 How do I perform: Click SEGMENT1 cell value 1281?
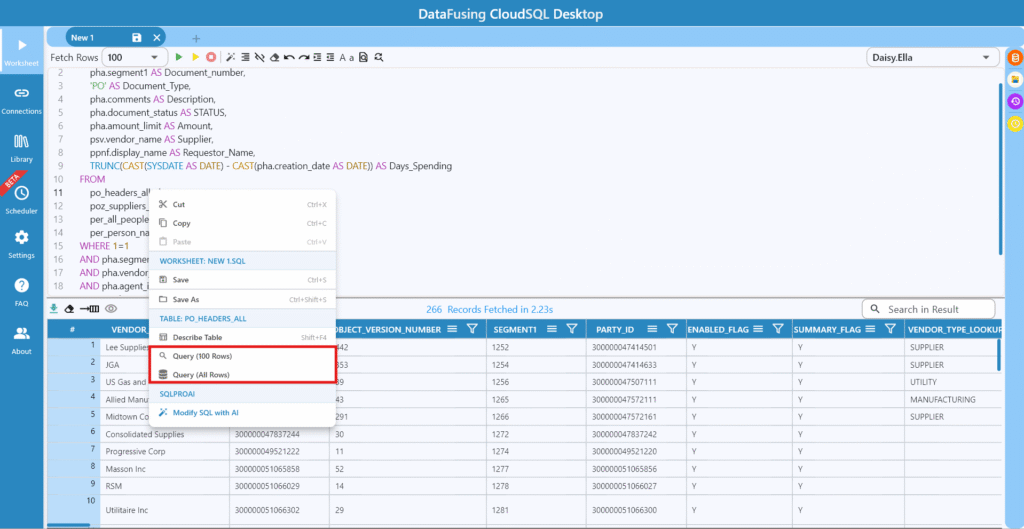[x=537, y=510]
